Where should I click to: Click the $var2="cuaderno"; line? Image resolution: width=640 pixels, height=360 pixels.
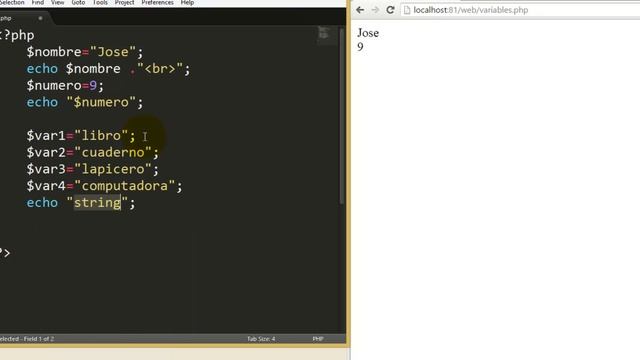(x=93, y=152)
